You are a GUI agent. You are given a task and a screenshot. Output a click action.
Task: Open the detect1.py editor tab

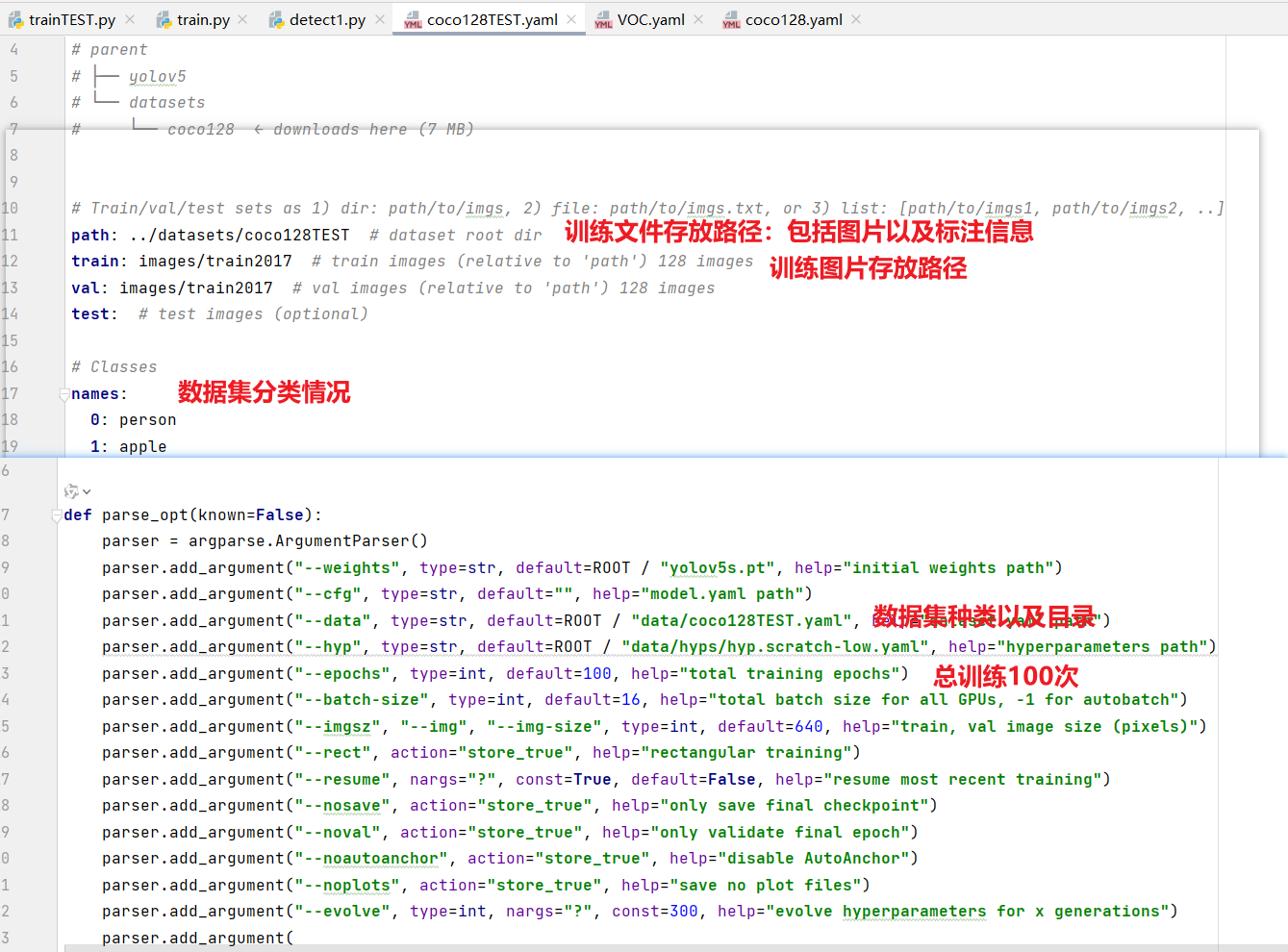(x=327, y=19)
